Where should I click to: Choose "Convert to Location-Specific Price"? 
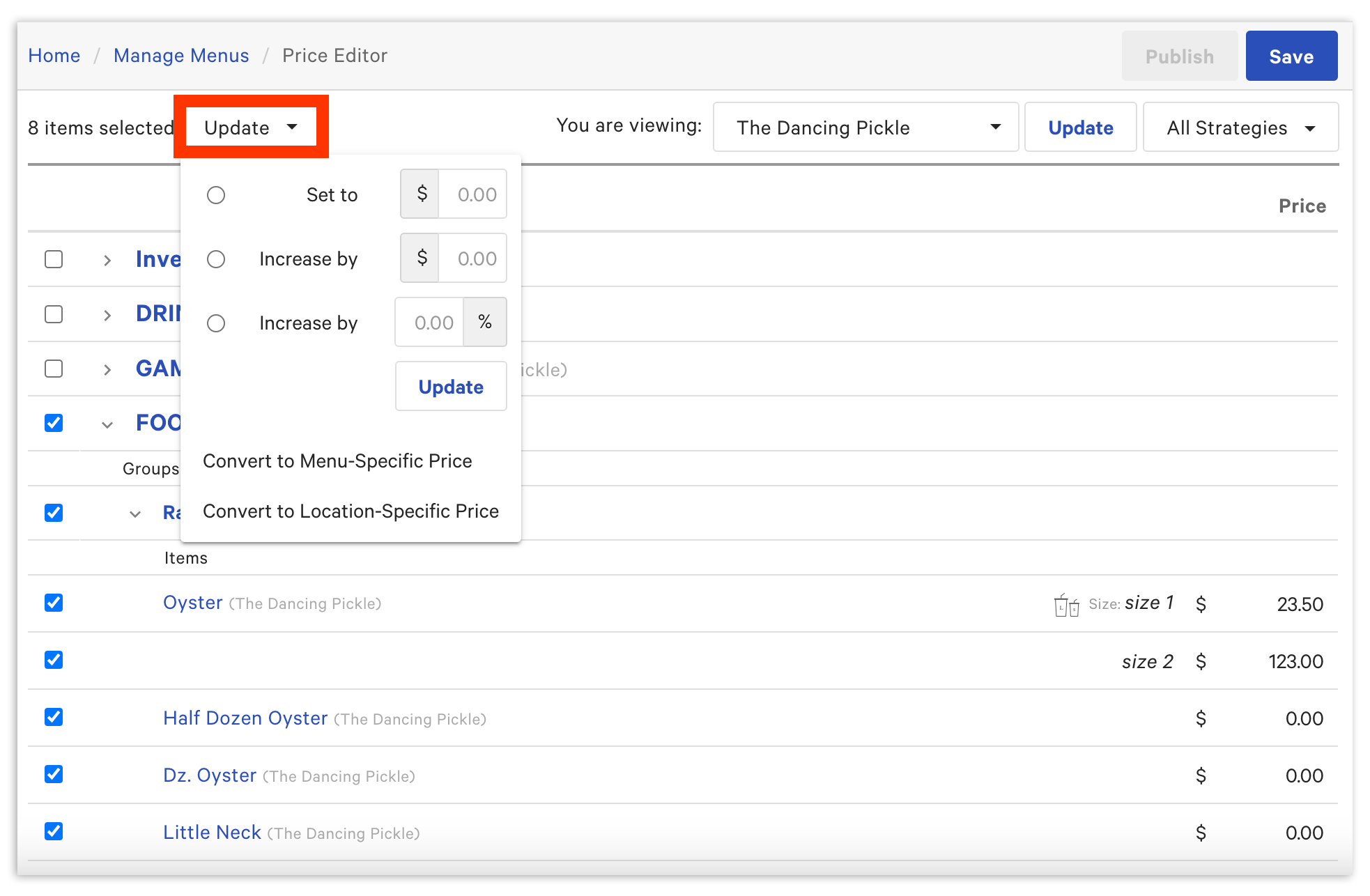point(351,511)
